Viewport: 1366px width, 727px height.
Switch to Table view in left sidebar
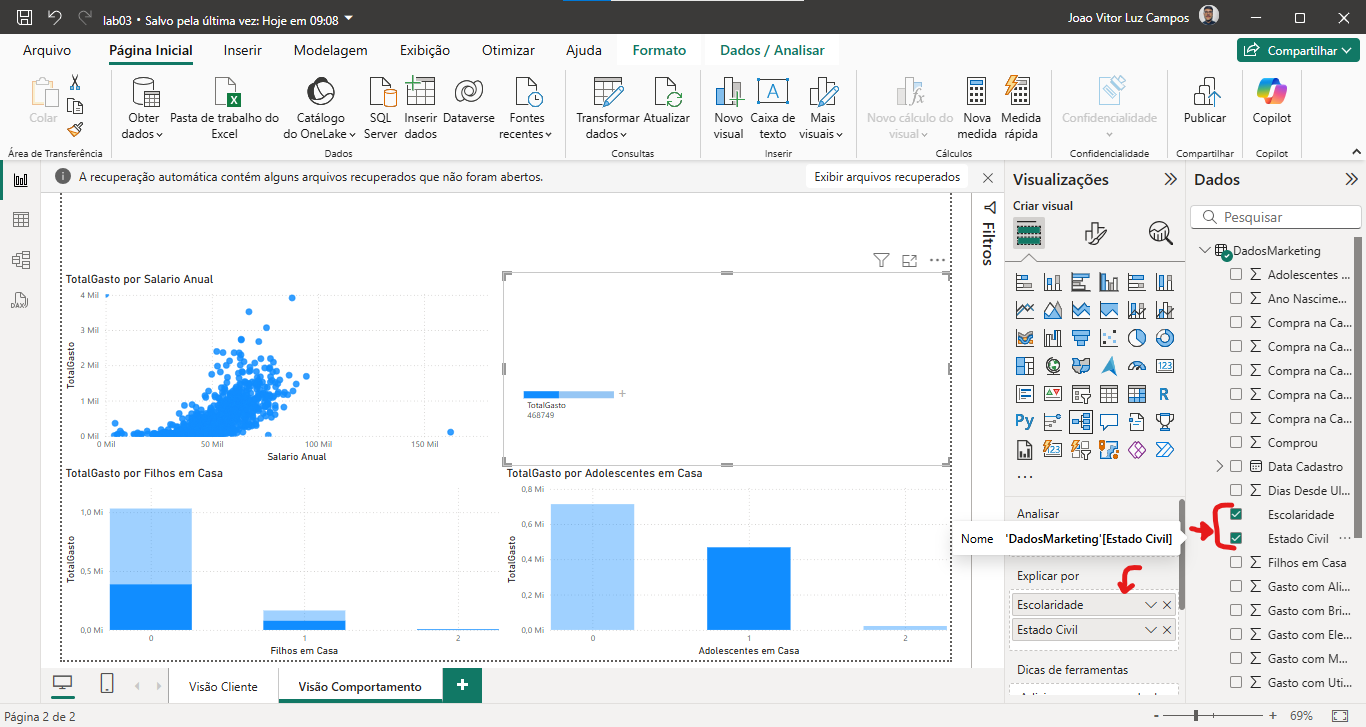[x=20, y=220]
